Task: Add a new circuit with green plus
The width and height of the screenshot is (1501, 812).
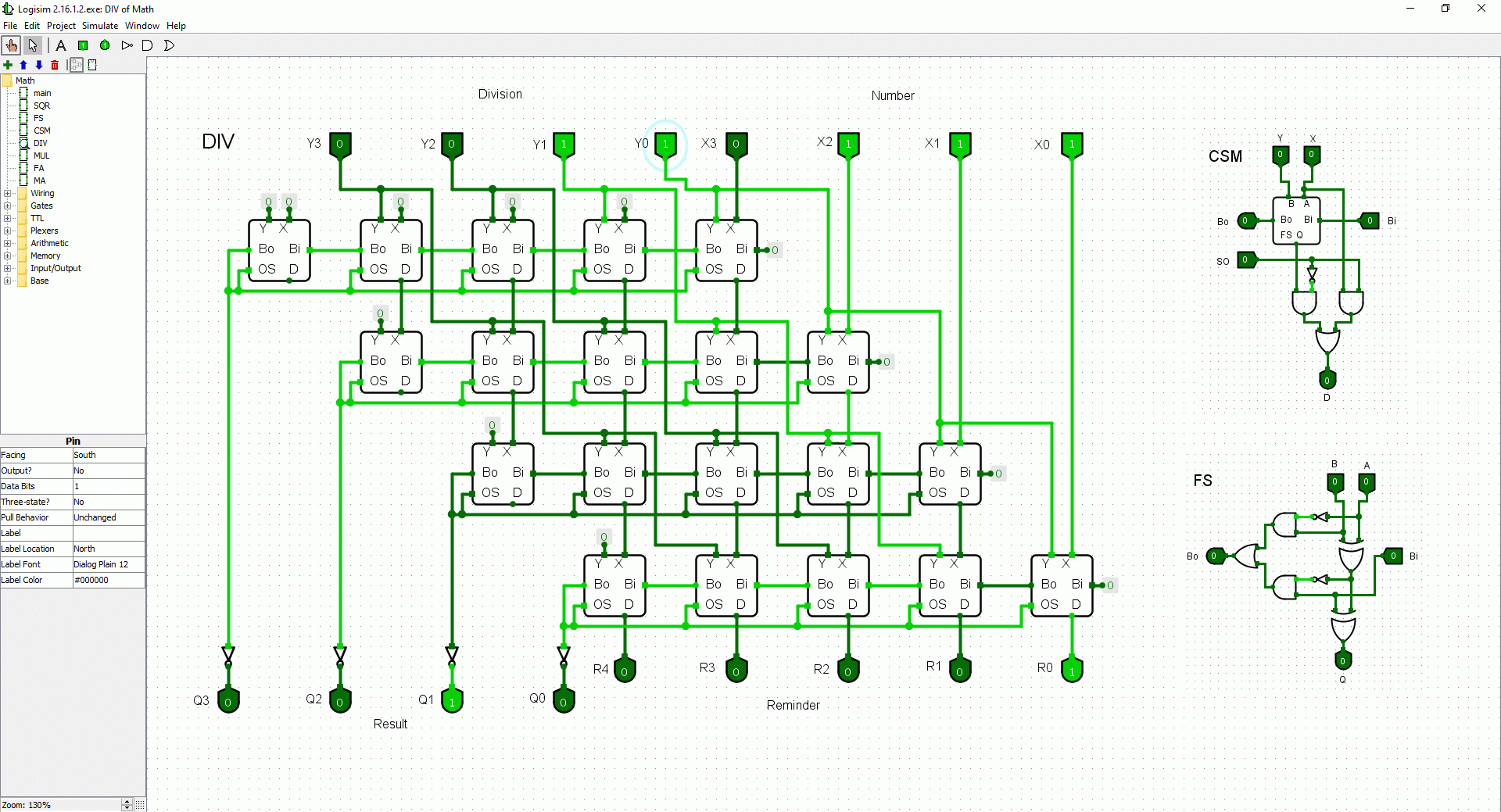Action: [8, 65]
